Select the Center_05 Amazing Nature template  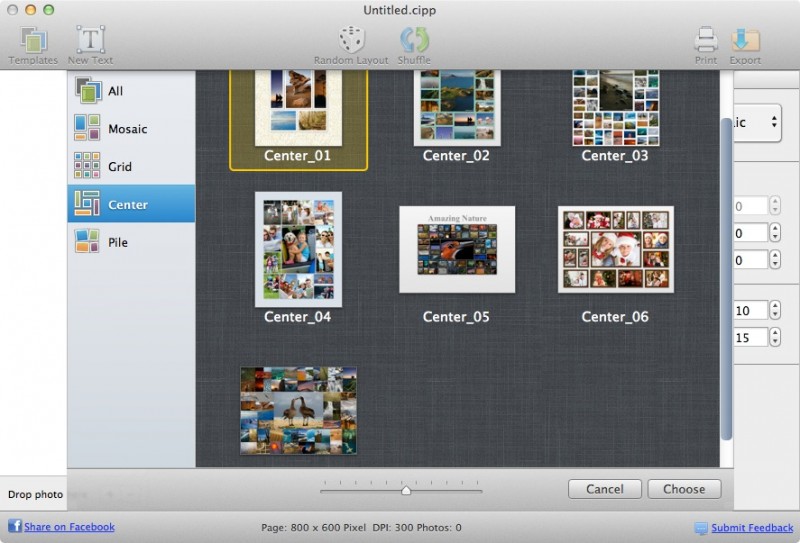coord(457,250)
